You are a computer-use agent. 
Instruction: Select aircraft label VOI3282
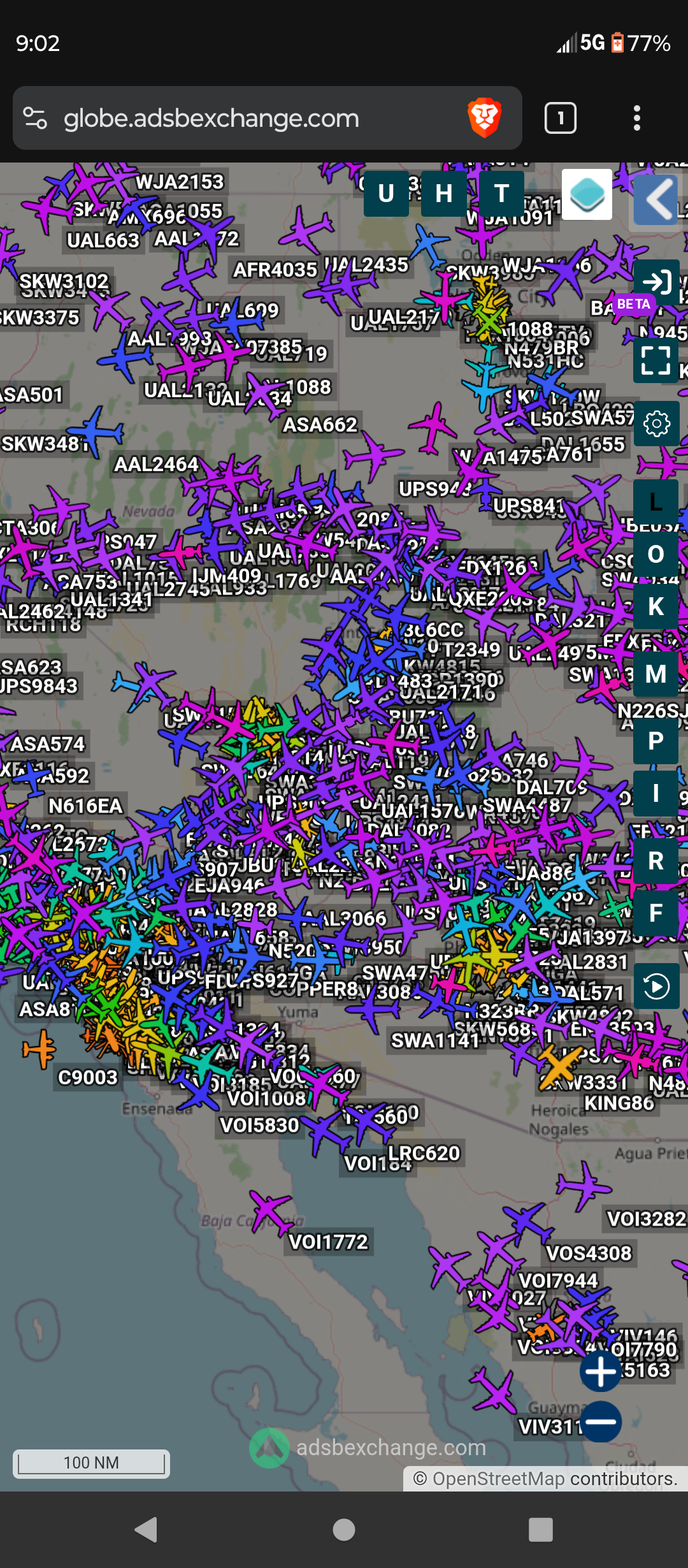[646, 1219]
